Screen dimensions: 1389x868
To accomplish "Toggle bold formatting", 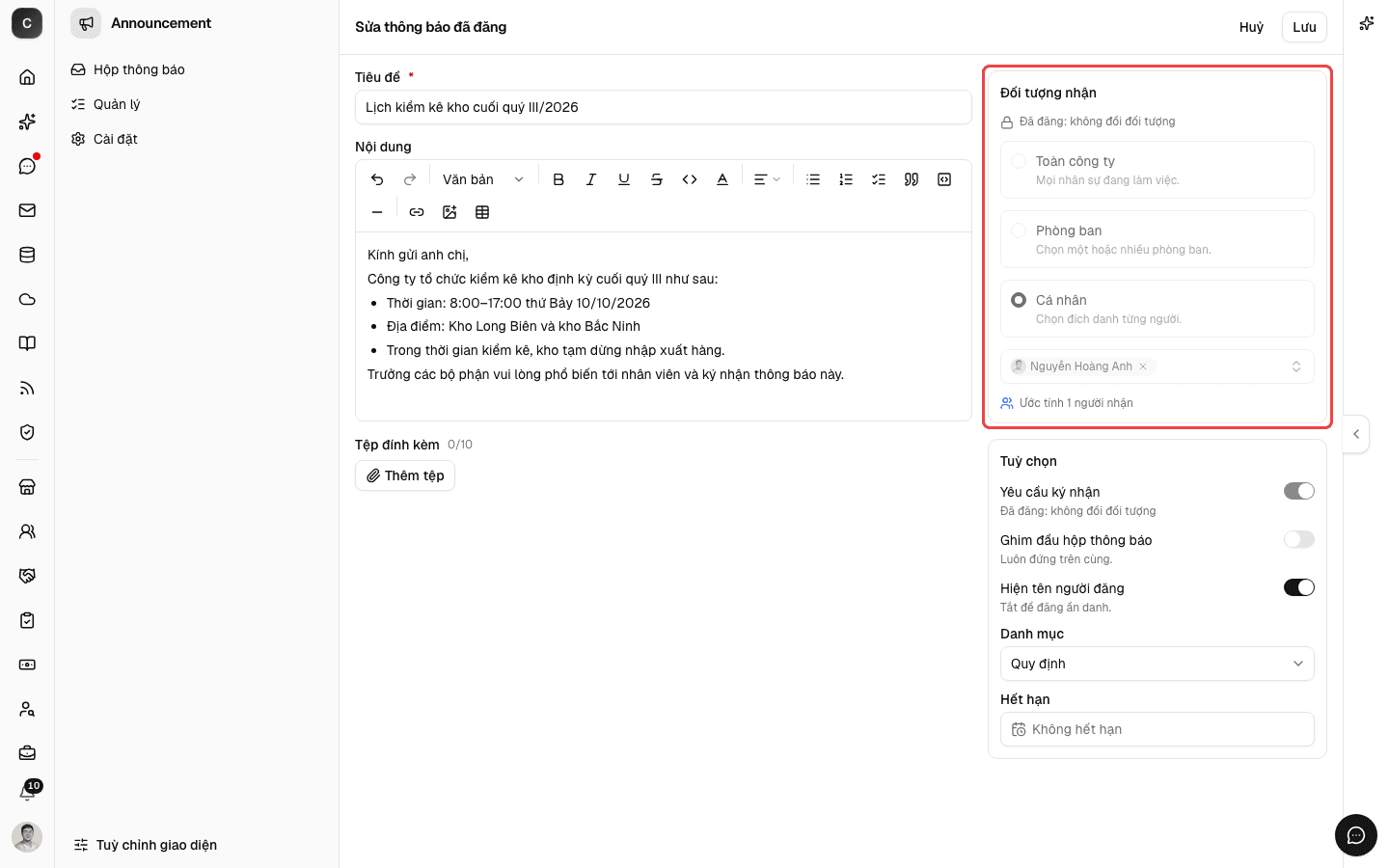I will 558,179.
